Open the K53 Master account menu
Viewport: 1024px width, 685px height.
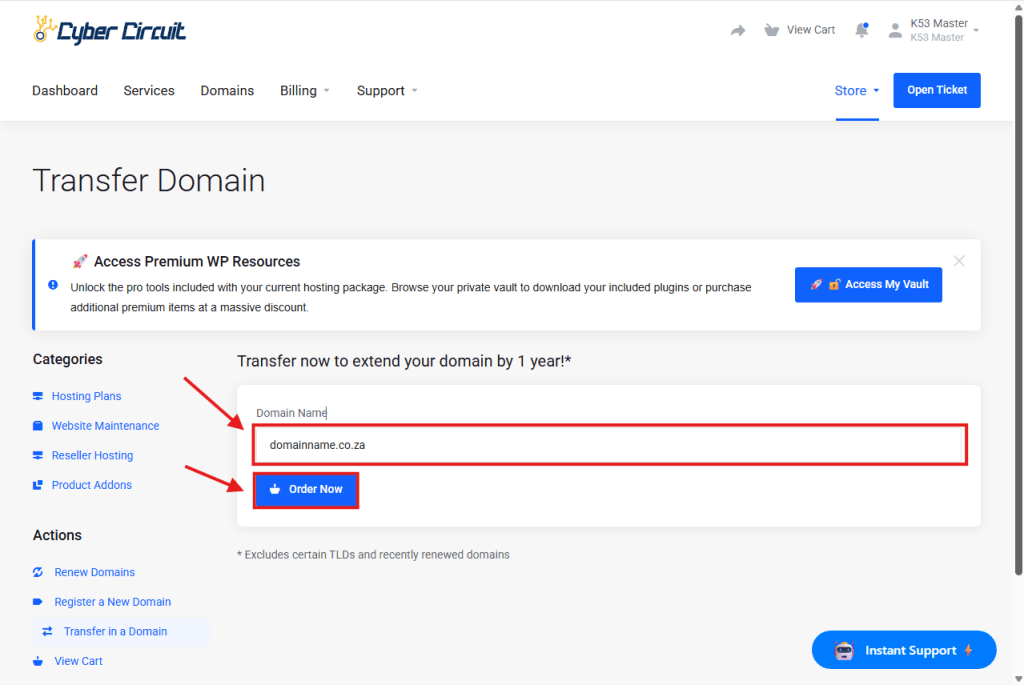click(938, 30)
